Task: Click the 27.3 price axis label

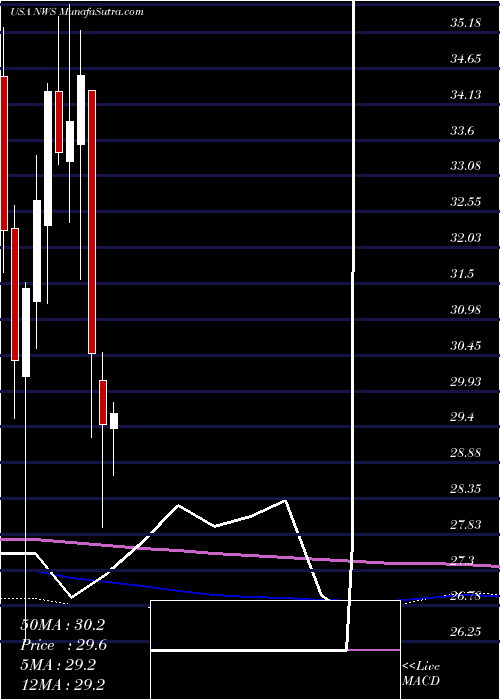Action: [x=462, y=560]
